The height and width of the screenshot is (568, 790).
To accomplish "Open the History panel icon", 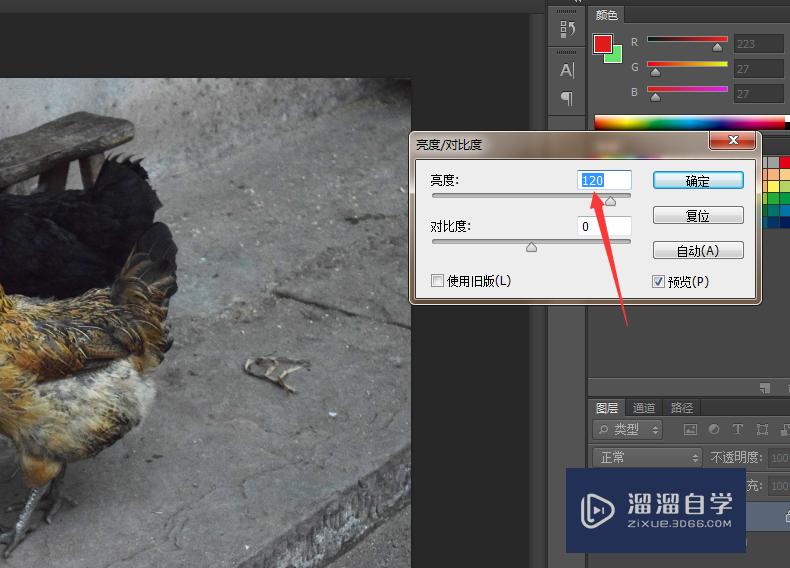I will (x=567, y=29).
